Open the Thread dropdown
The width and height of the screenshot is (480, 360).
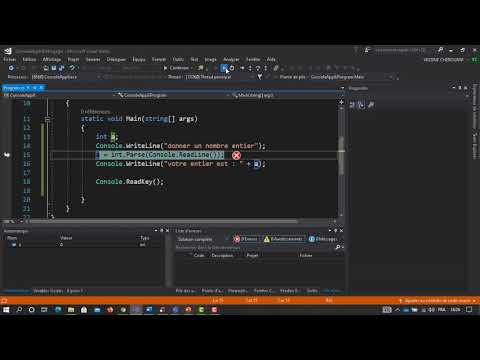(x=218, y=77)
